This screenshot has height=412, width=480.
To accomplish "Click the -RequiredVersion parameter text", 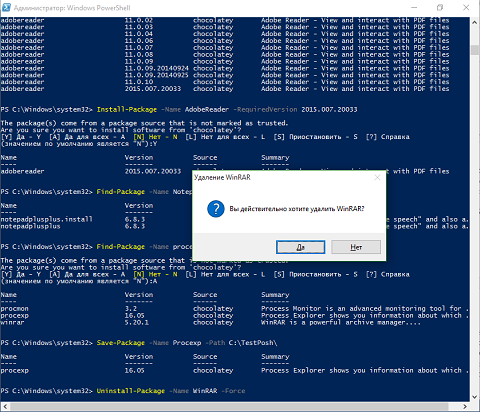I will 265,109.
